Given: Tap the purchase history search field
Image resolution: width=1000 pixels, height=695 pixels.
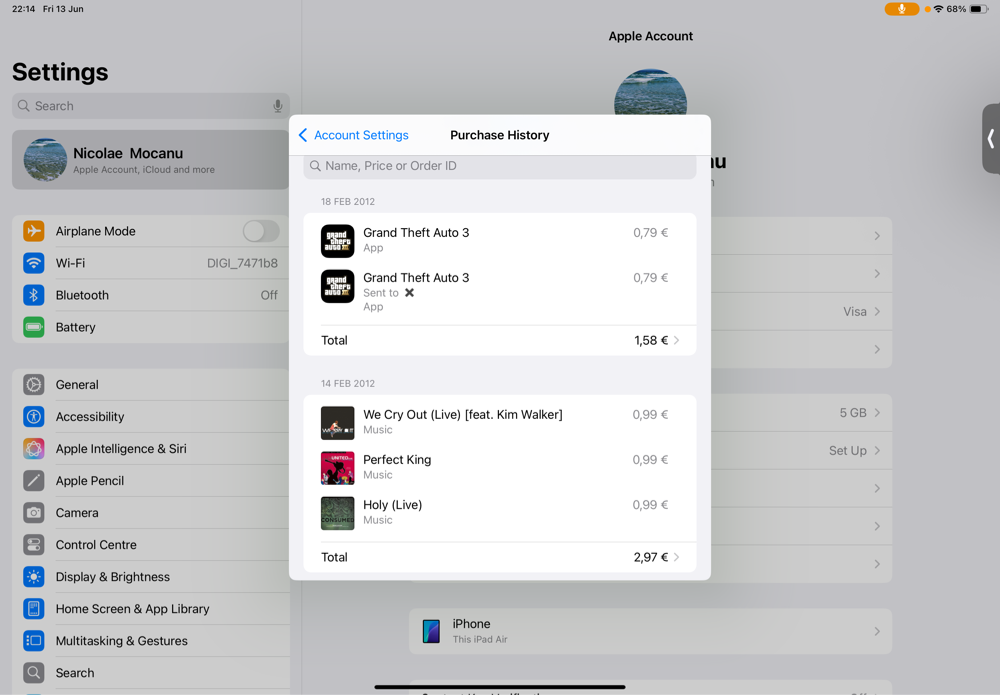Looking at the screenshot, I should coord(500,166).
